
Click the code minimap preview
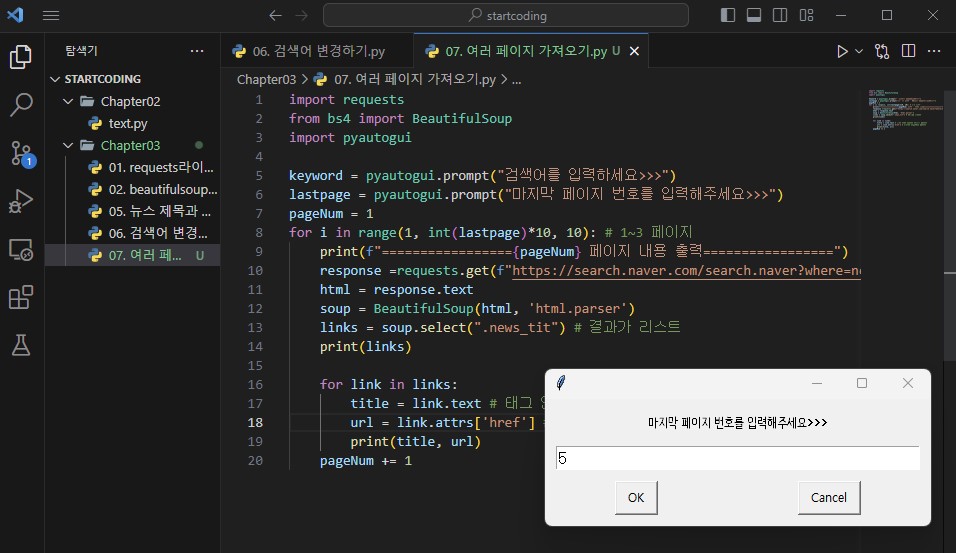[904, 110]
